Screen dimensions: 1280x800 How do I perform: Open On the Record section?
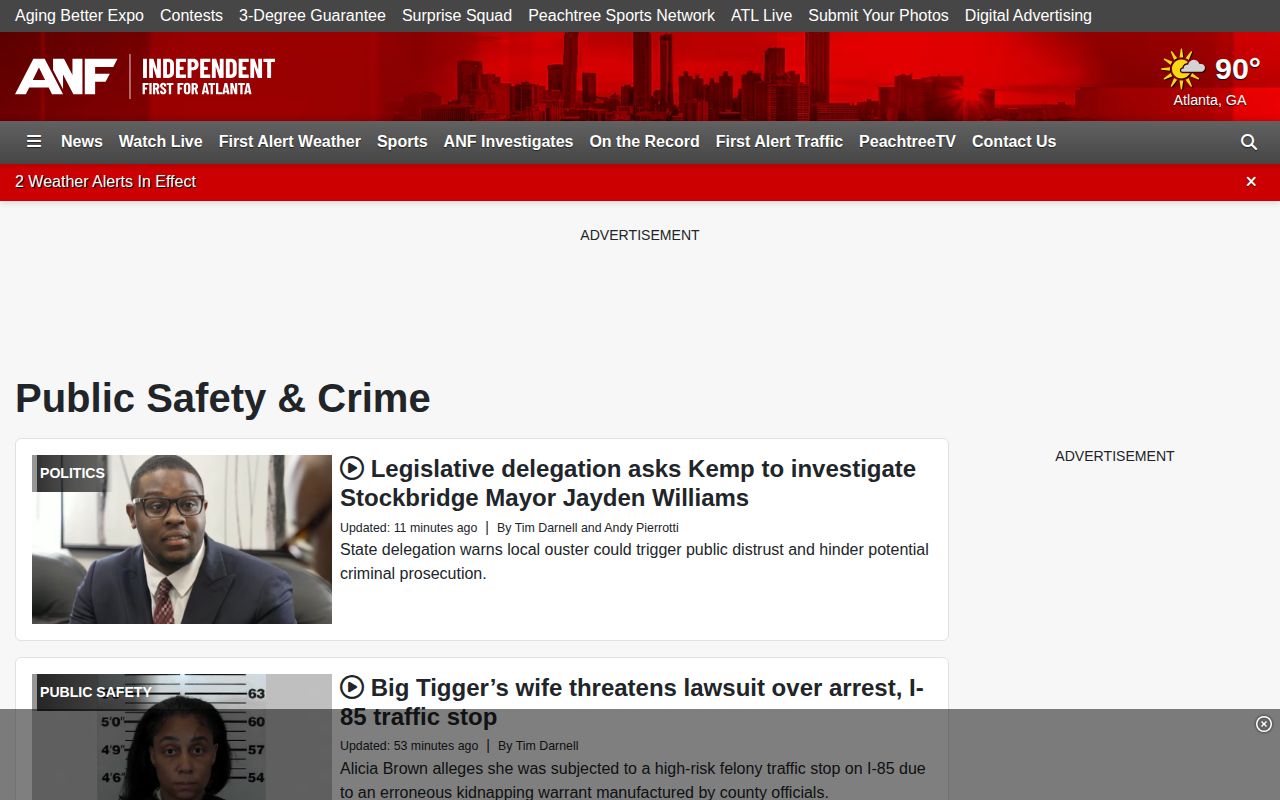[x=645, y=142]
